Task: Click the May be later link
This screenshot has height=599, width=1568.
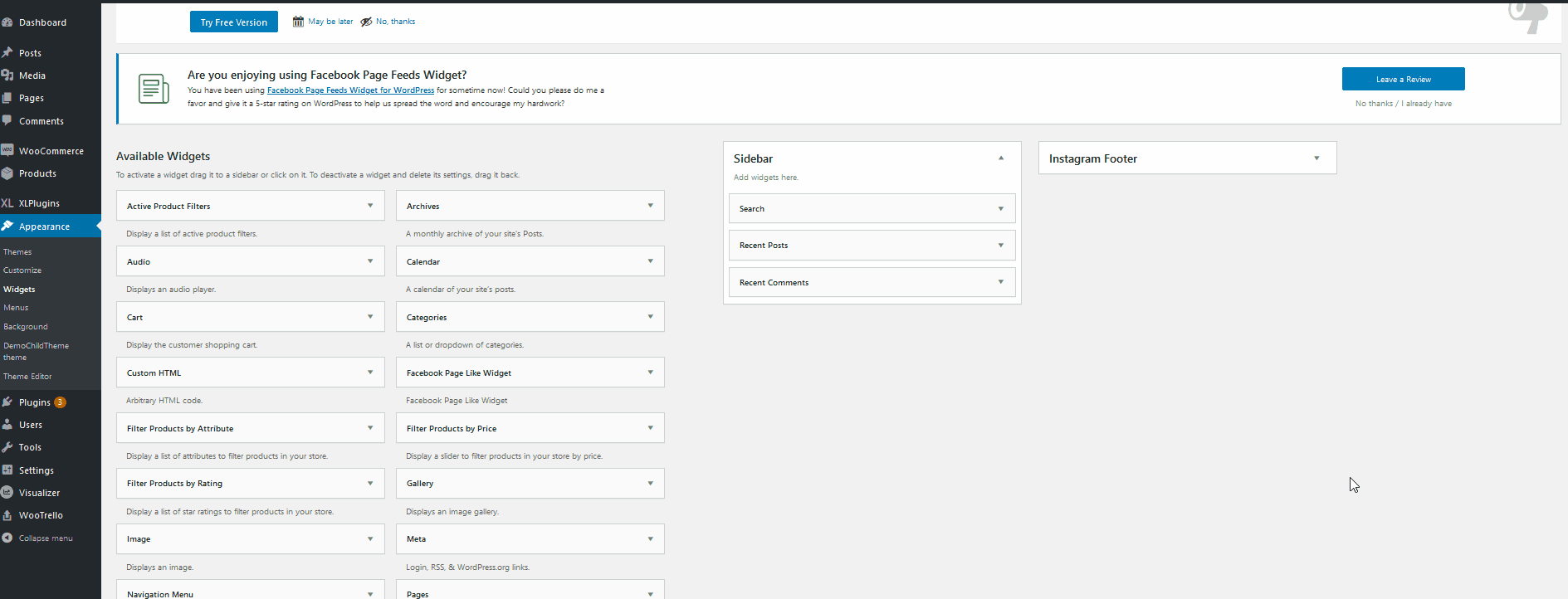Action: [330, 22]
